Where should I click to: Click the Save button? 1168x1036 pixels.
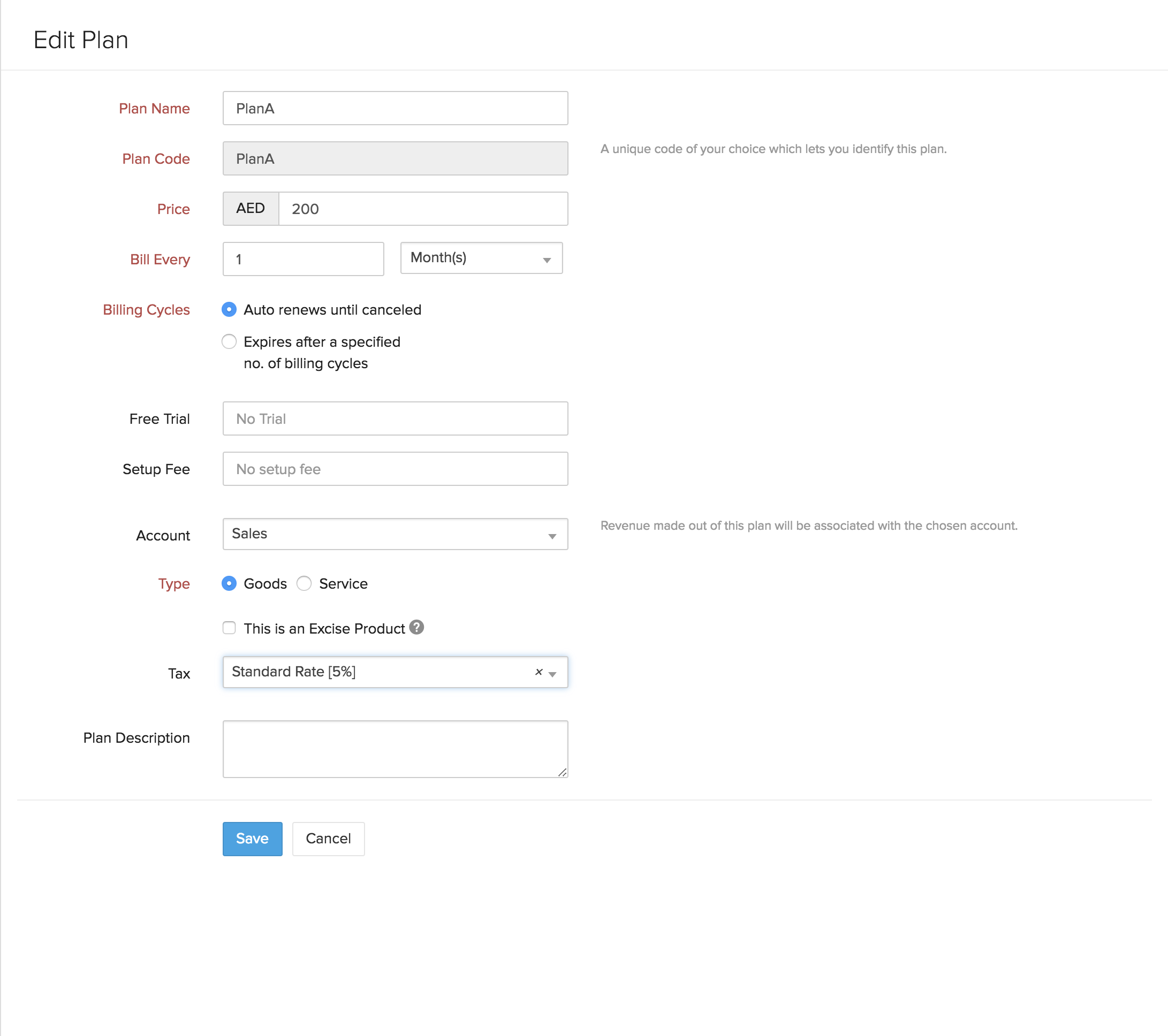pyautogui.click(x=252, y=839)
